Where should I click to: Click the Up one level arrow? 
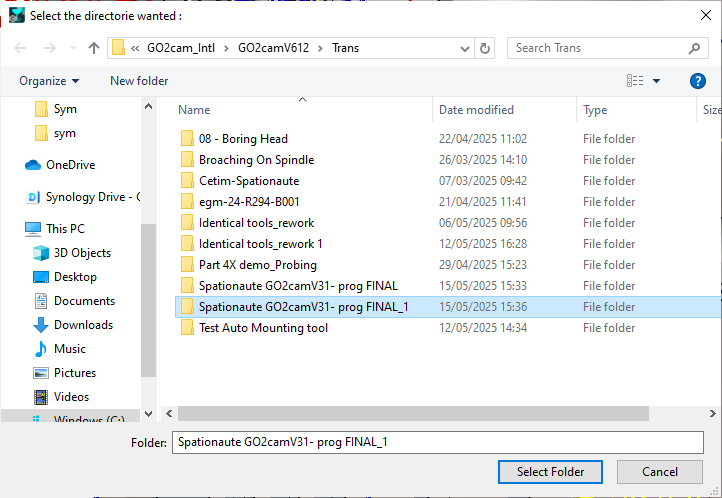(x=94, y=48)
